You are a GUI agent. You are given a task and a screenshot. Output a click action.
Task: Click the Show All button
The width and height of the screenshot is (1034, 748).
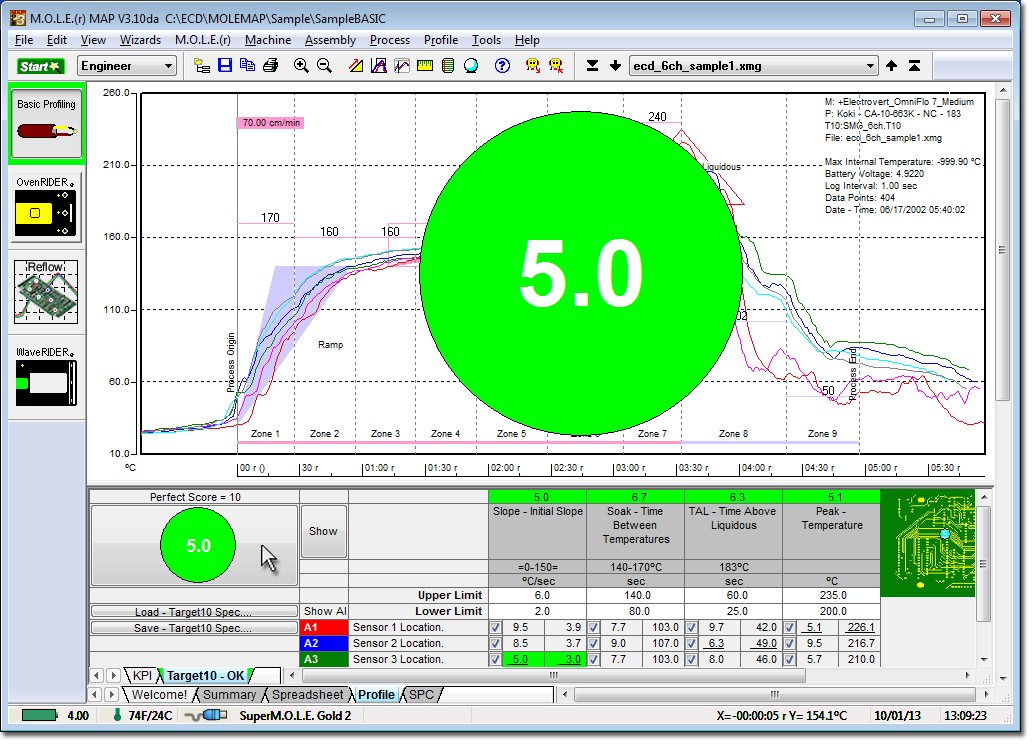[324, 612]
